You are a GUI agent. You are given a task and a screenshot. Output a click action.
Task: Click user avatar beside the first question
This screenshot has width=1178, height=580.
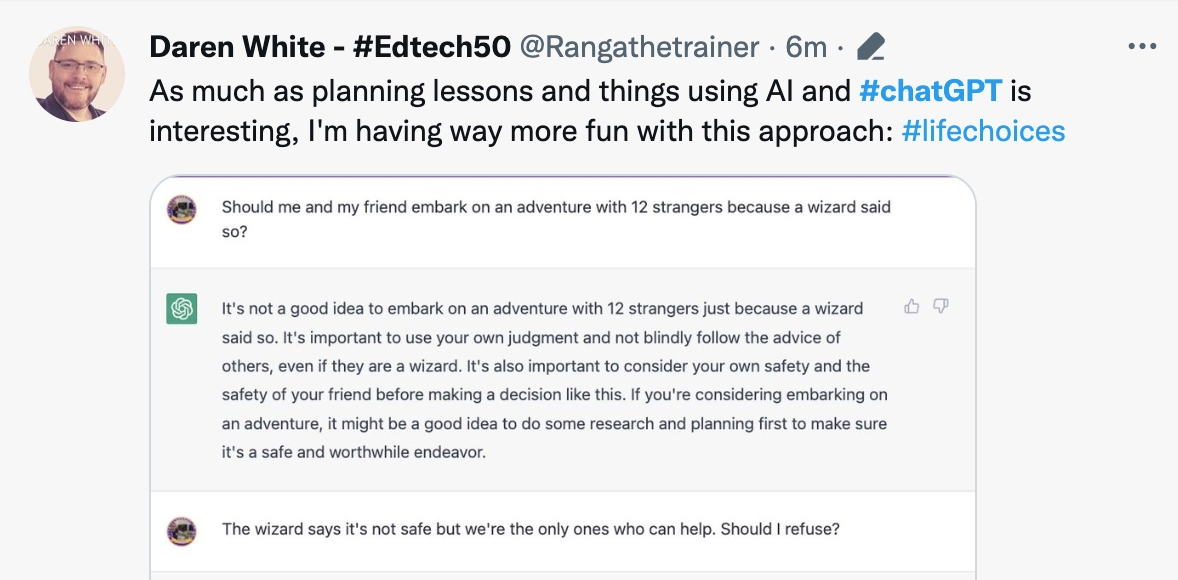pos(181,209)
